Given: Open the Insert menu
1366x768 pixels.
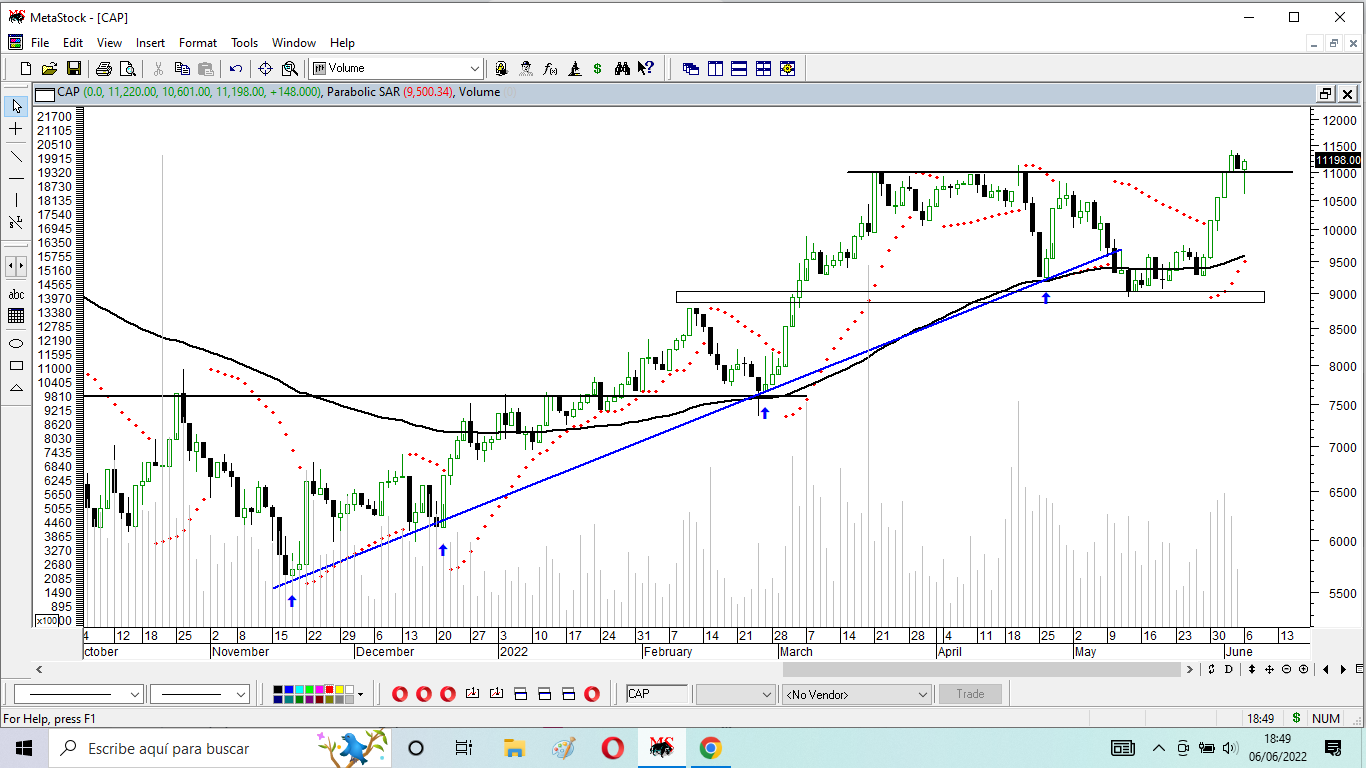Looking at the screenshot, I should [x=151, y=43].
